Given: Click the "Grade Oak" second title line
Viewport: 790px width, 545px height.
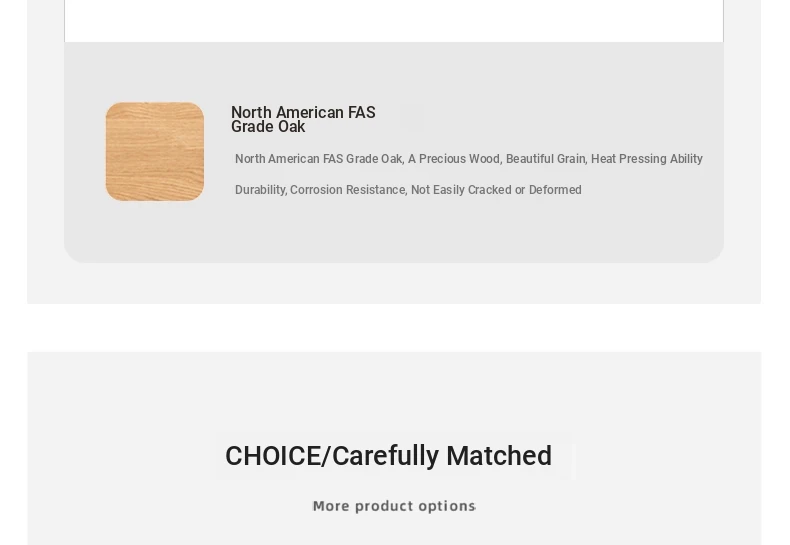Looking at the screenshot, I should click(x=268, y=127).
